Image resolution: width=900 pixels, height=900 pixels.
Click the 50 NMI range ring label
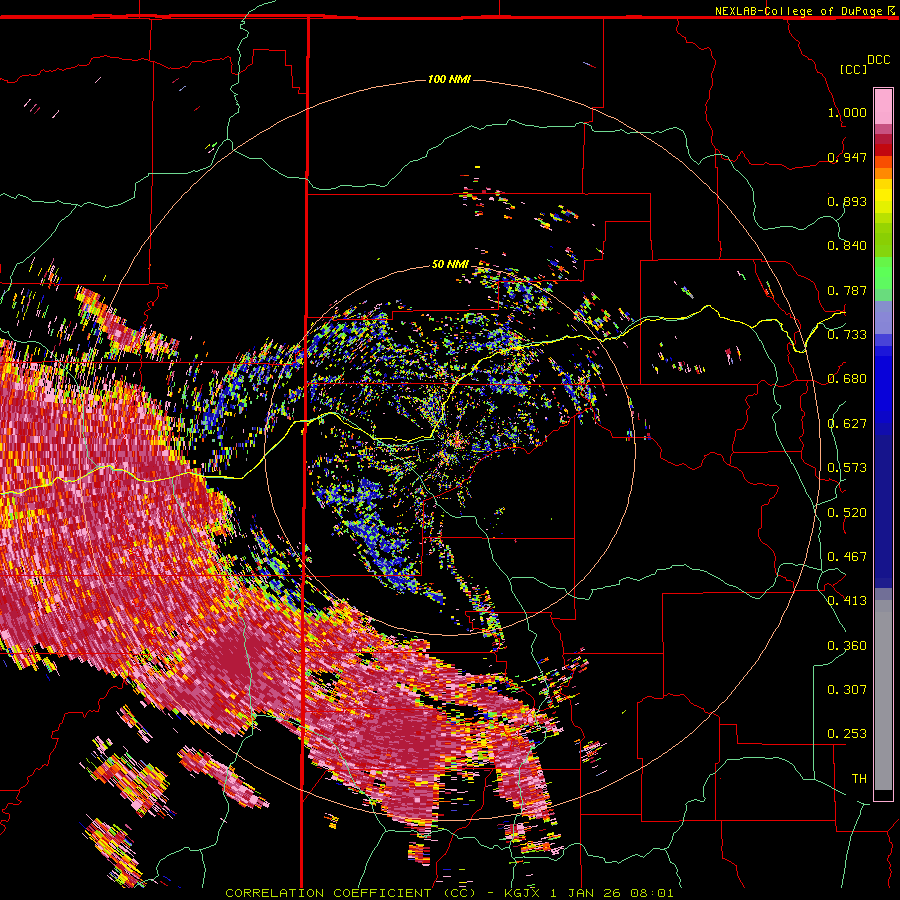(x=450, y=264)
